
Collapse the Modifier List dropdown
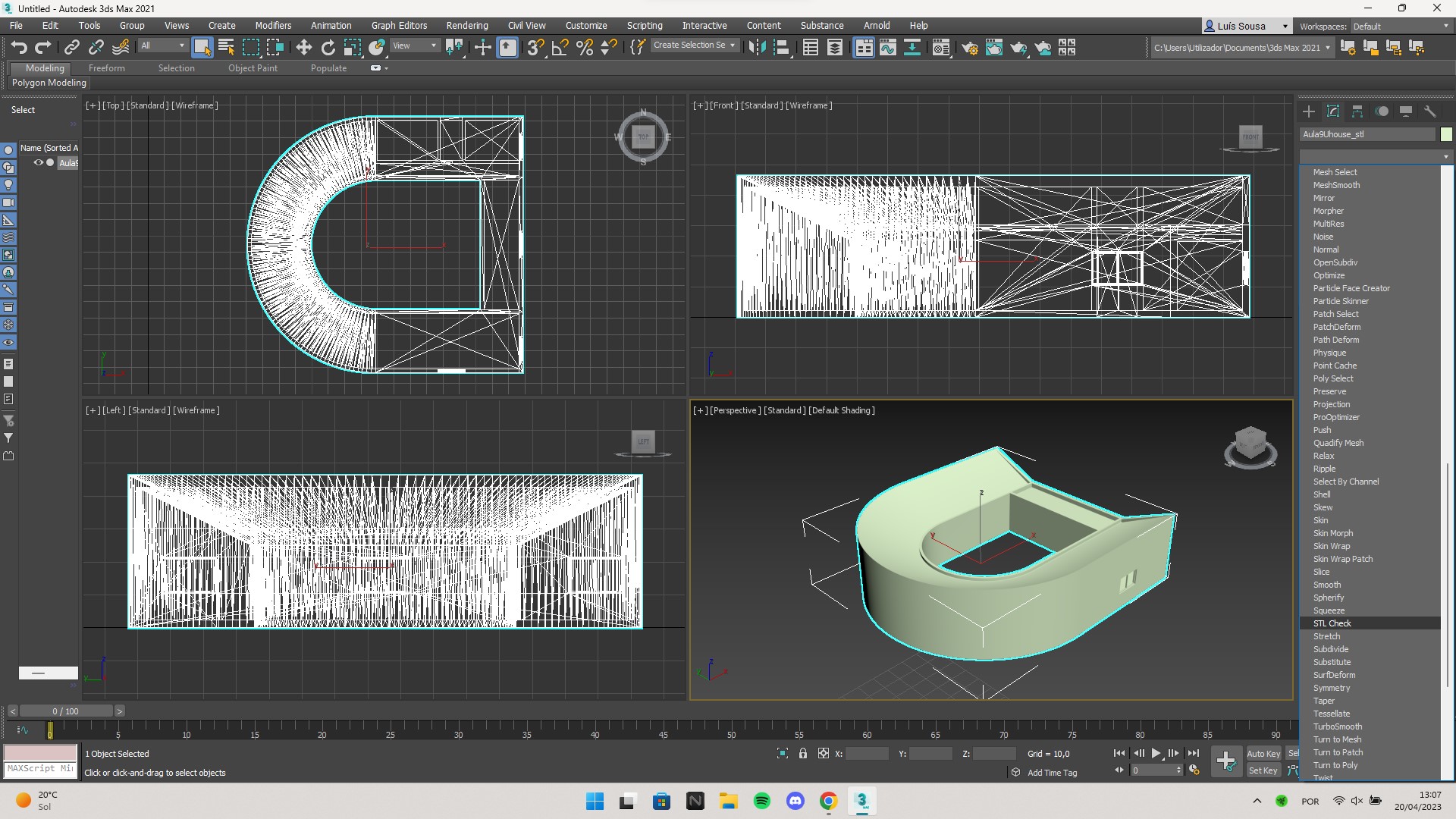click(1376, 156)
